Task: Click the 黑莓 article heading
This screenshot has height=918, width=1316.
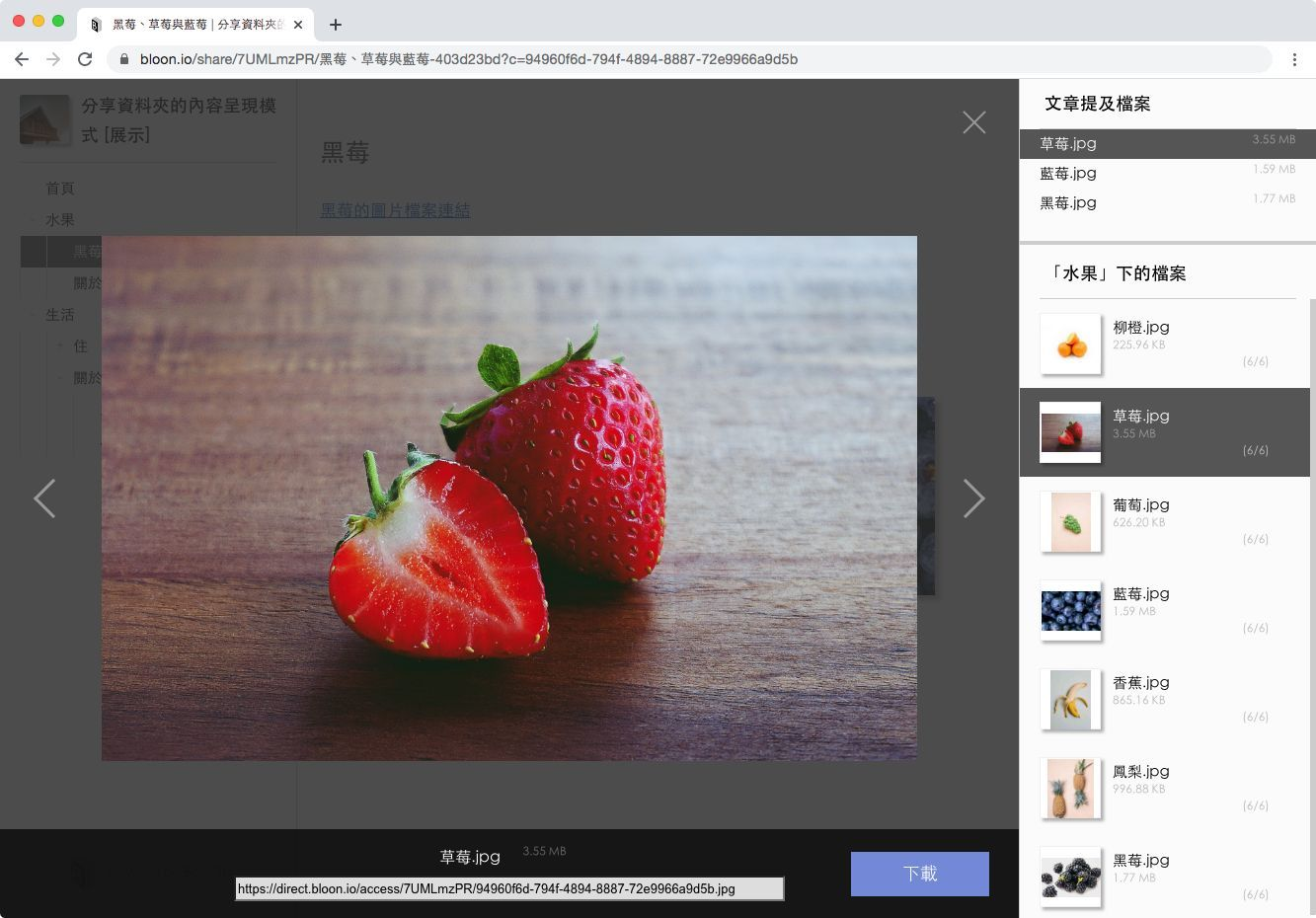Action: click(346, 153)
